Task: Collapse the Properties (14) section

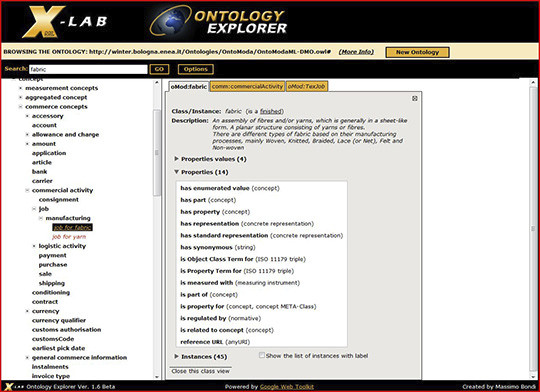Action: [x=176, y=172]
